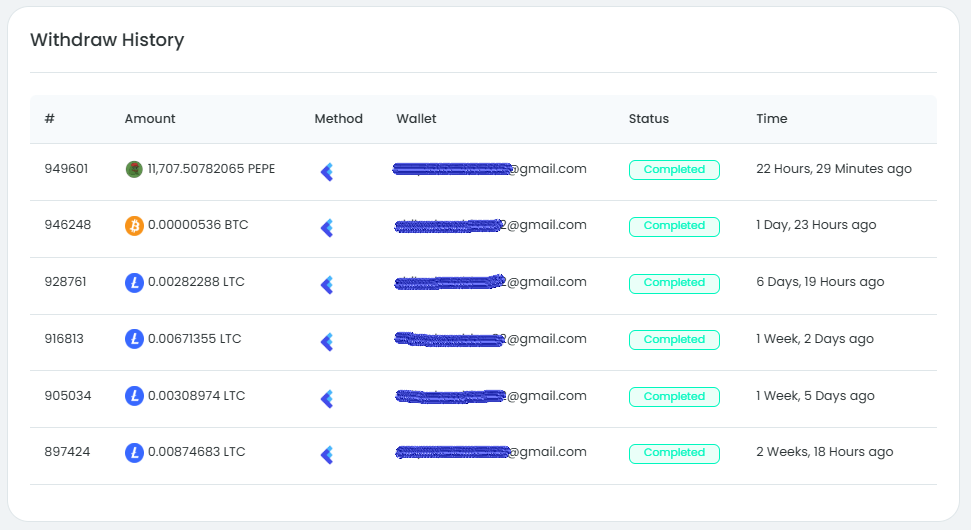Select the Amount column header
The width and height of the screenshot is (971, 530).
[150, 118]
